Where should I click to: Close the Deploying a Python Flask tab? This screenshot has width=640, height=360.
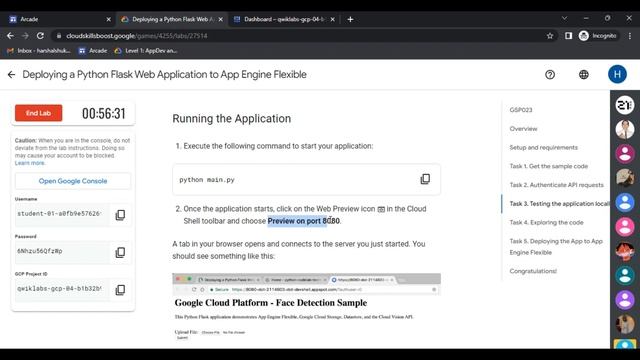coord(220,19)
